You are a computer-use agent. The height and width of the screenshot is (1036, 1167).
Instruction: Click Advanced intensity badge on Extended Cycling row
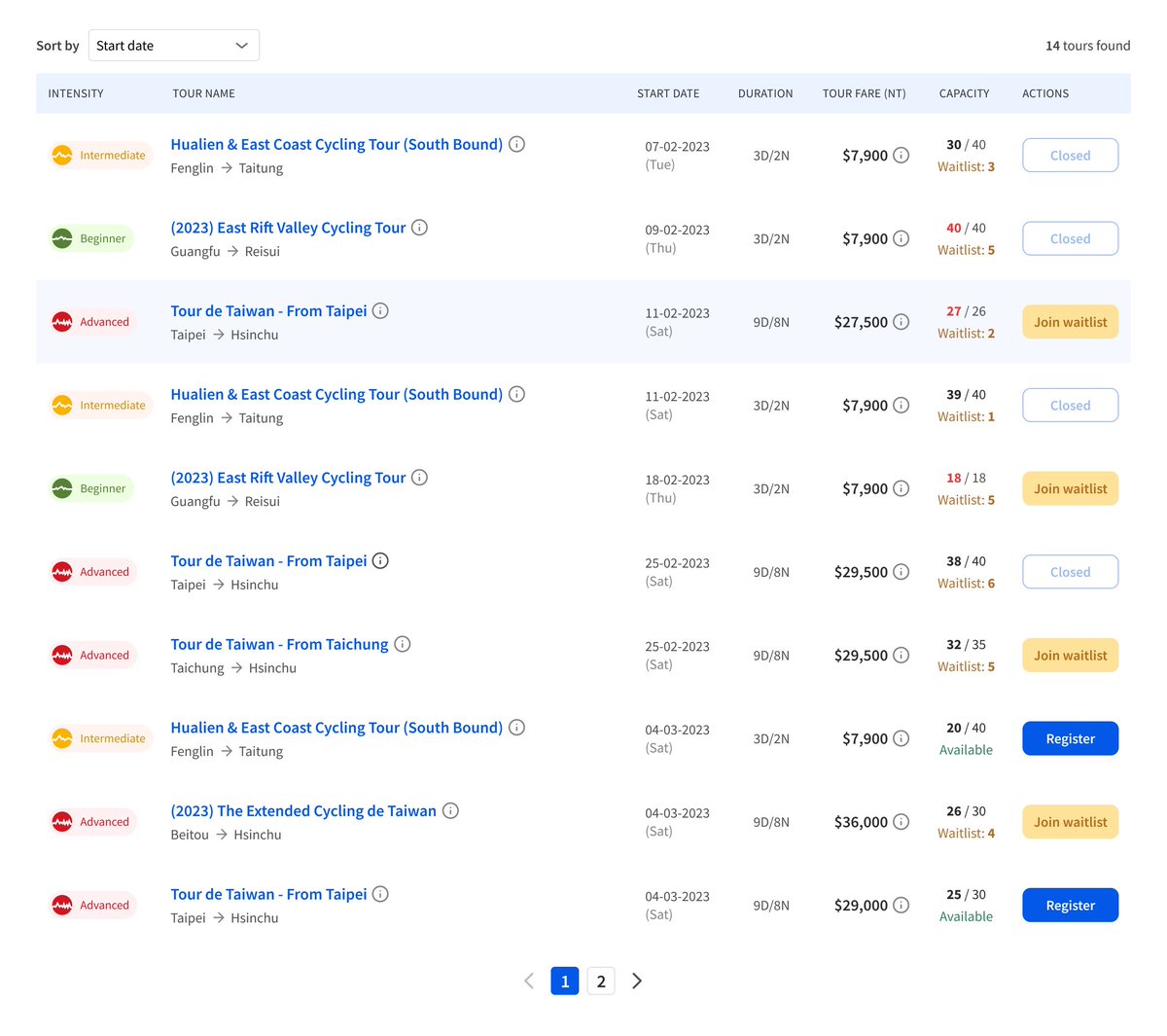pyautogui.click(x=93, y=822)
